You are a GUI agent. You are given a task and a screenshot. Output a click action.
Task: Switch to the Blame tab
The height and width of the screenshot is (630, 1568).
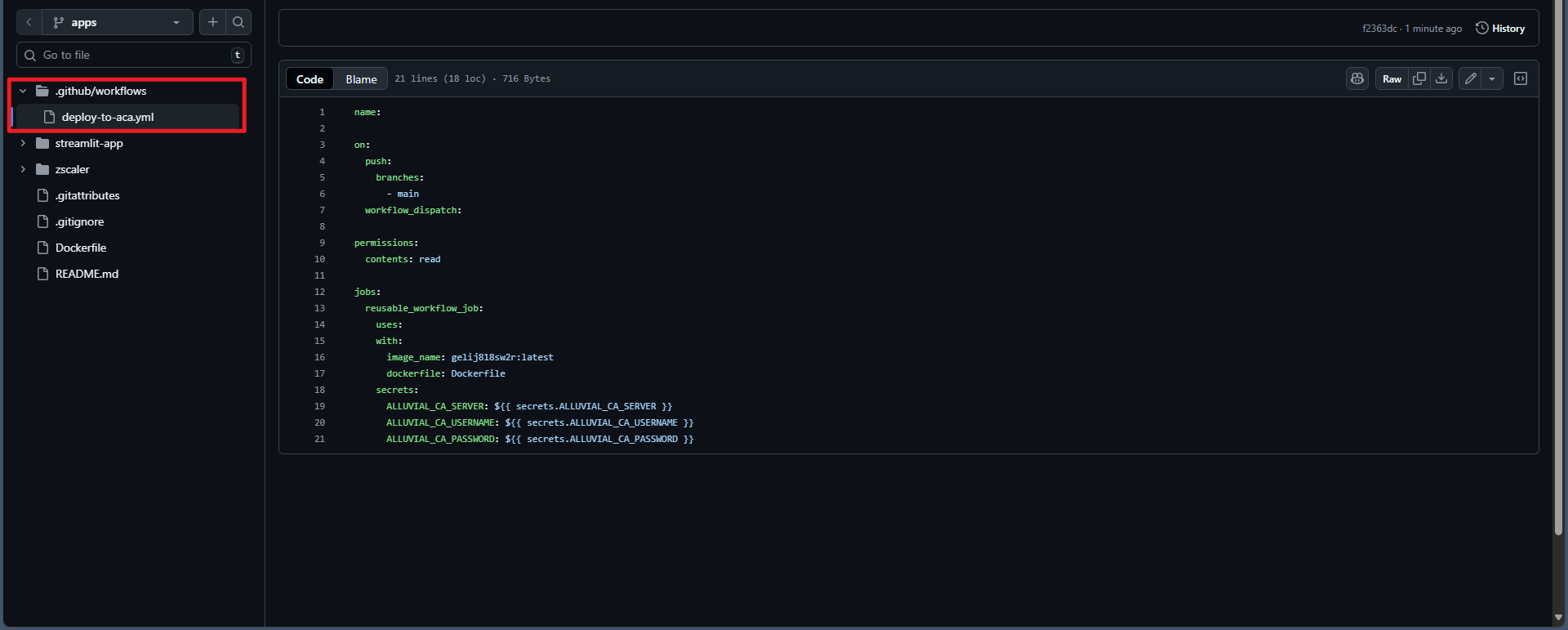click(361, 78)
